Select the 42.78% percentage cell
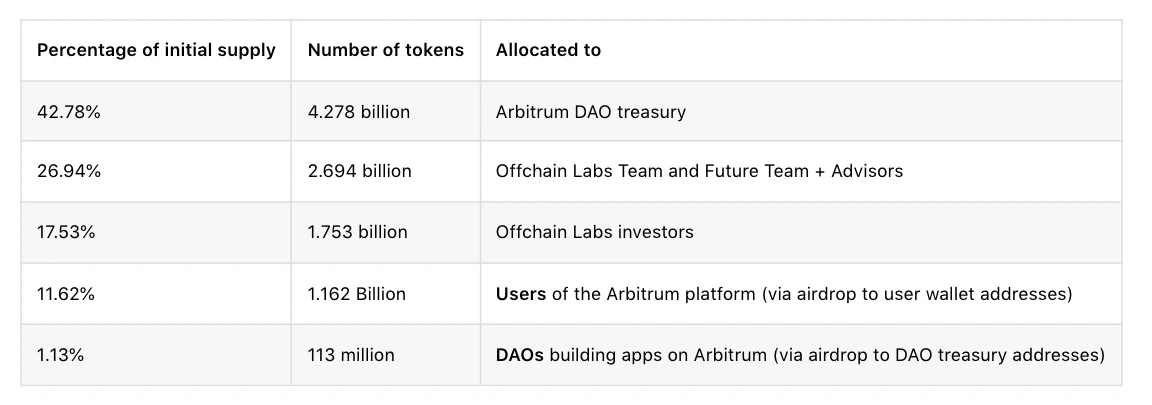Viewport: 1152px width, 405px height. pos(156,111)
